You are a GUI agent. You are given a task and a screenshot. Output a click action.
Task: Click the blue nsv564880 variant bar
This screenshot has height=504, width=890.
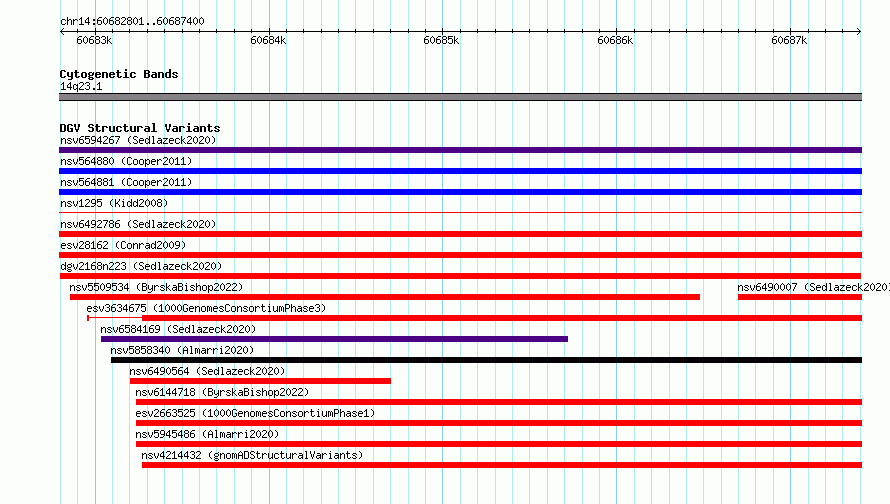pos(460,171)
